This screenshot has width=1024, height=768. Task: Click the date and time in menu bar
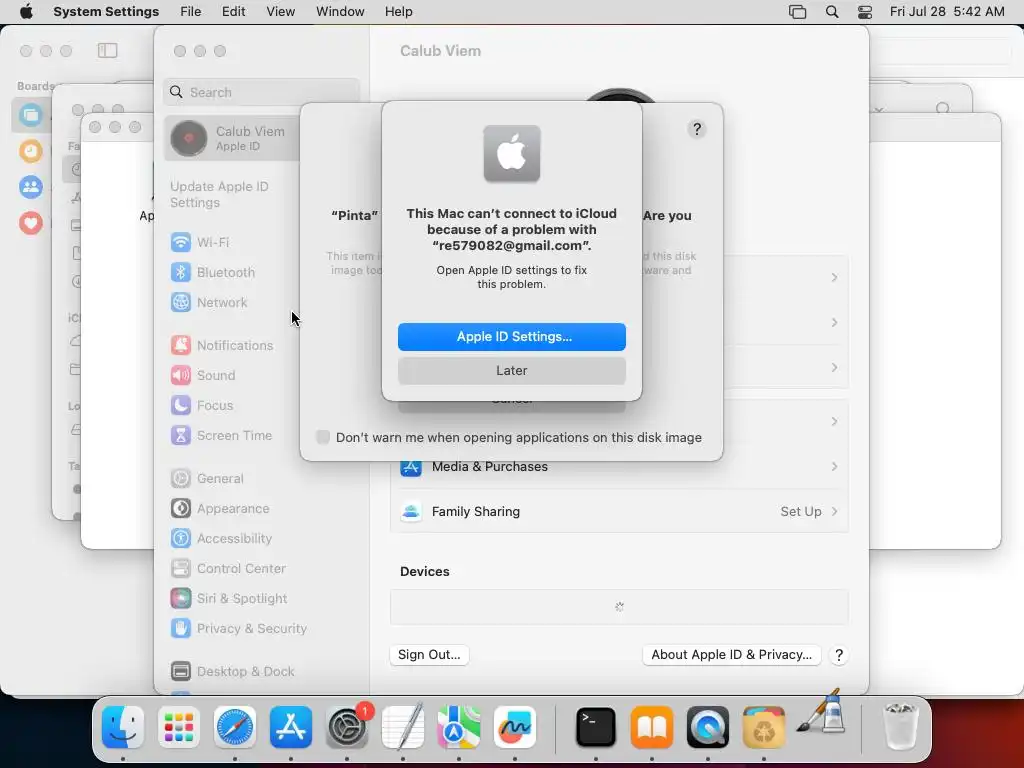pos(947,12)
